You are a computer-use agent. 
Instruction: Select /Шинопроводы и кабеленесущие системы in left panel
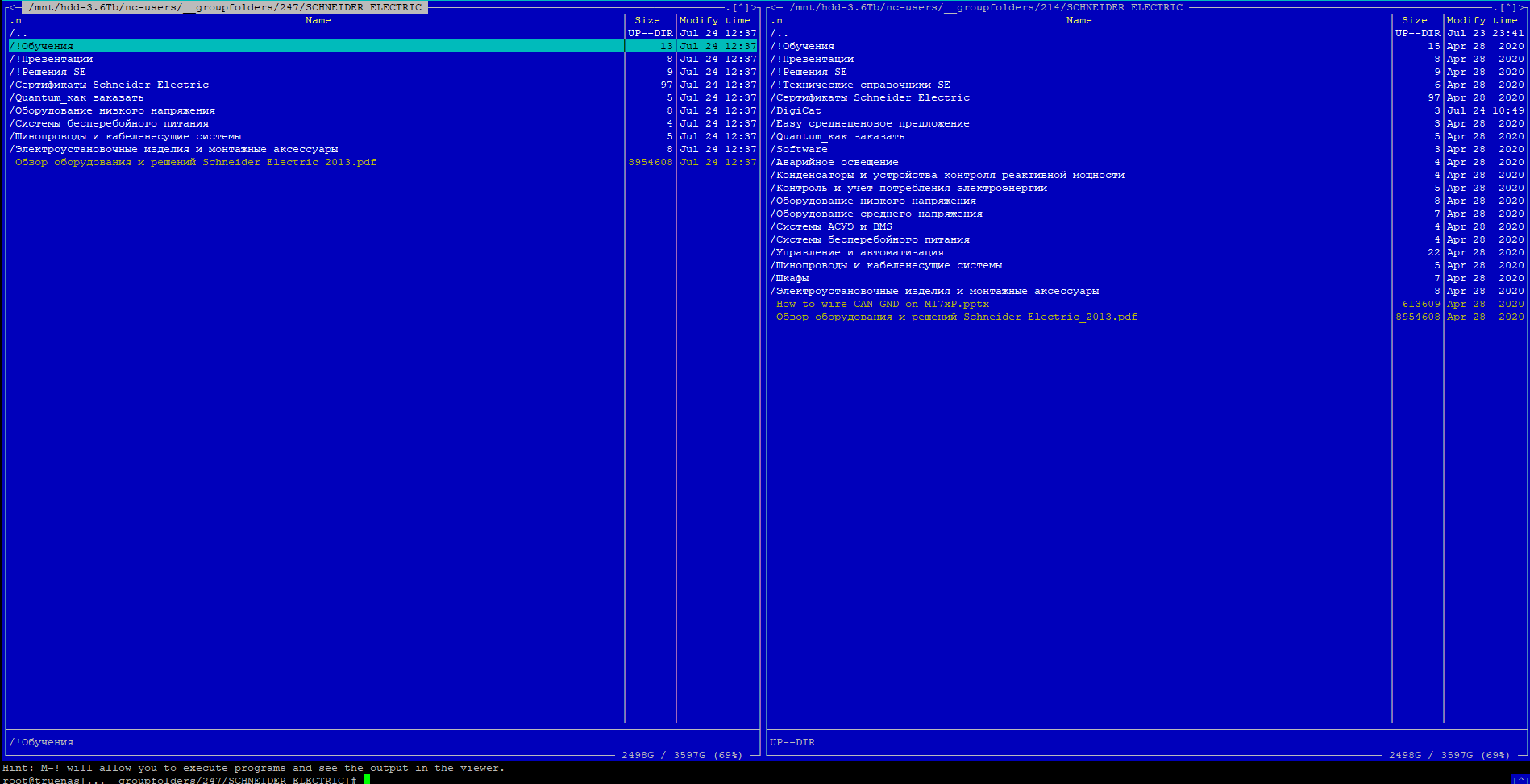383,136
